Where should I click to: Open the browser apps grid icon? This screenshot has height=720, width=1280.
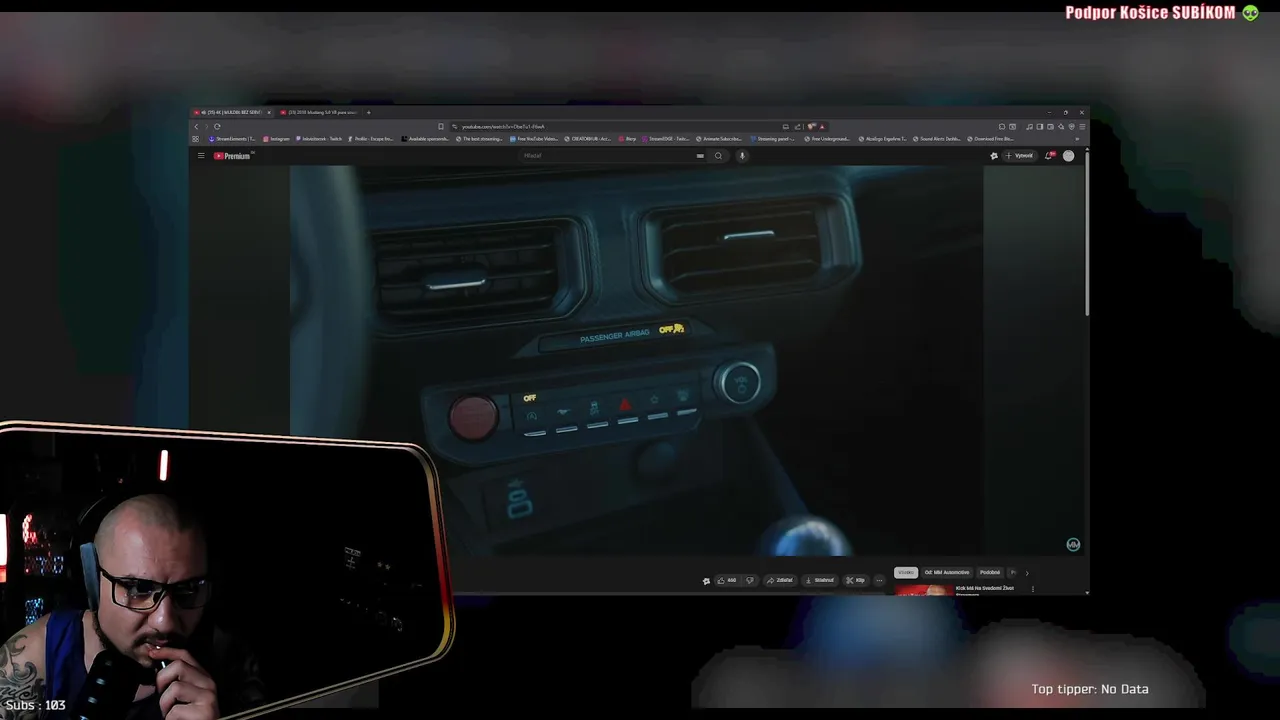point(195,139)
